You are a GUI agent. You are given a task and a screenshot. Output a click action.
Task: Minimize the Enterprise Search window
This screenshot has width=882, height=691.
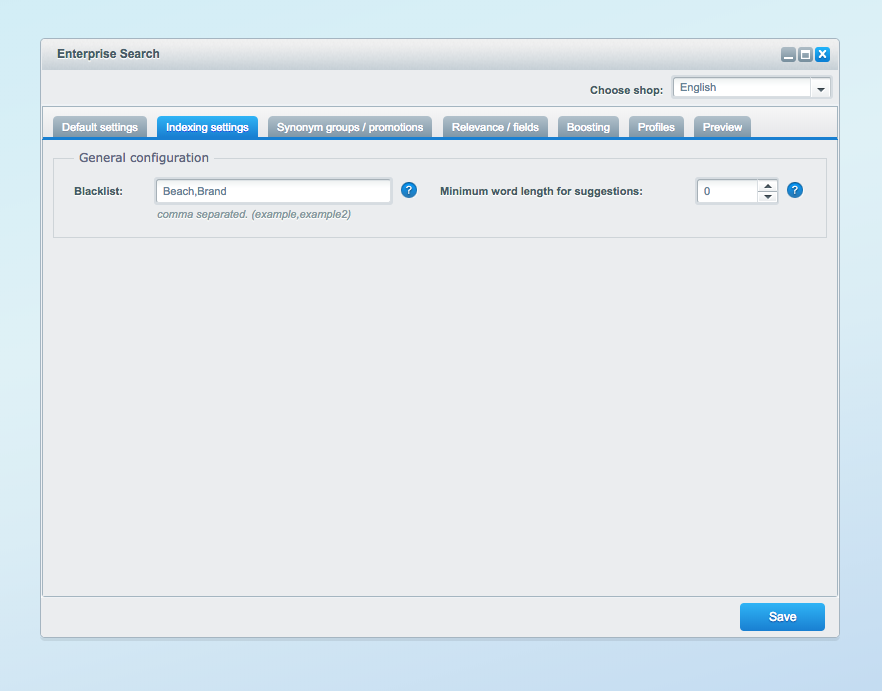pos(788,55)
